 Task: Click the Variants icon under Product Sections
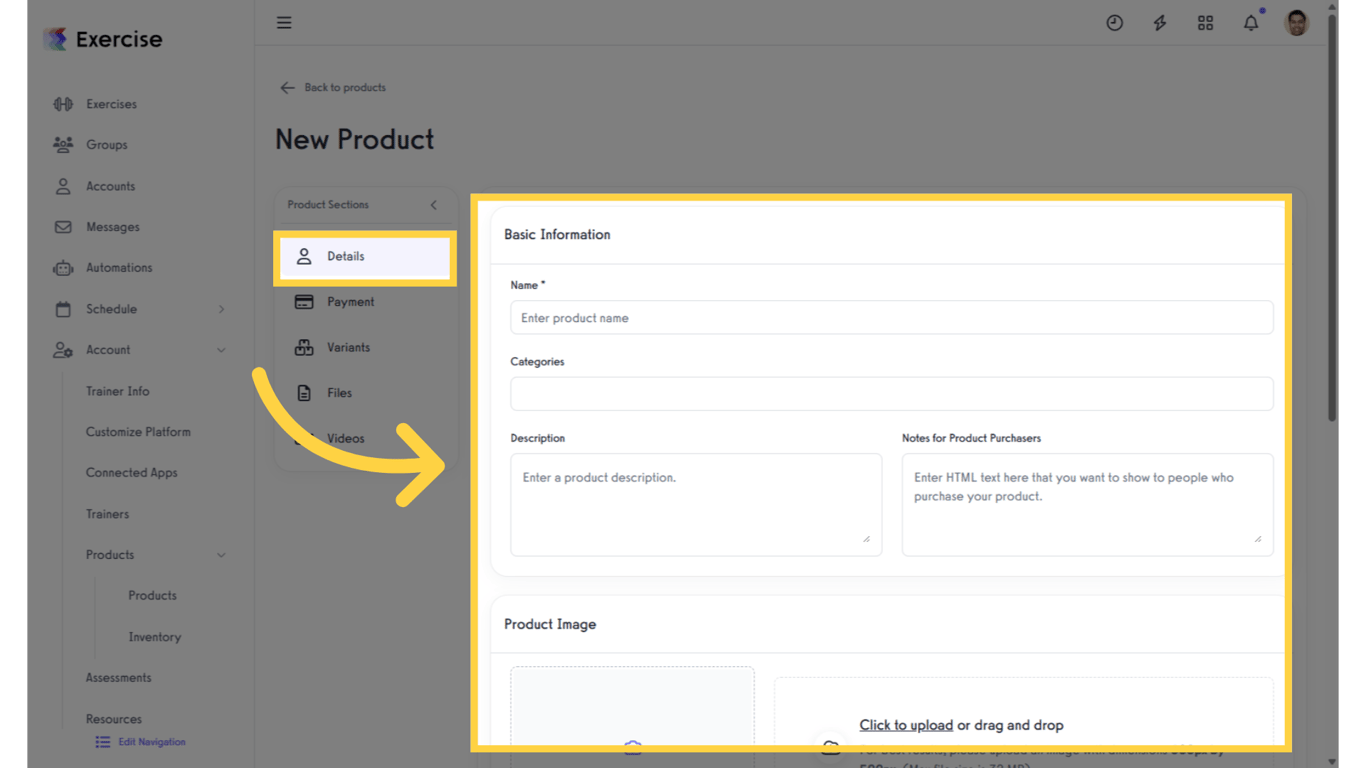click(305, 347)
